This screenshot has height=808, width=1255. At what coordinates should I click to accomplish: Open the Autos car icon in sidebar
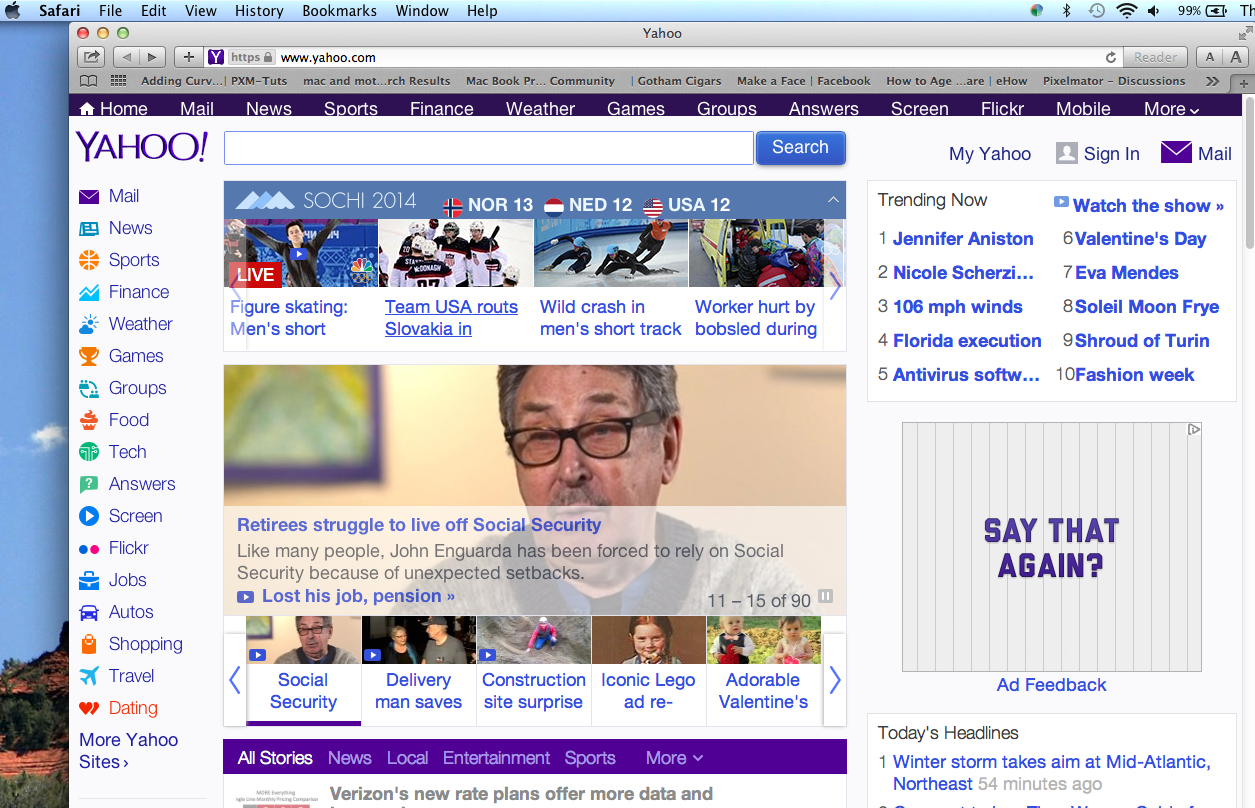coord(89,612)
